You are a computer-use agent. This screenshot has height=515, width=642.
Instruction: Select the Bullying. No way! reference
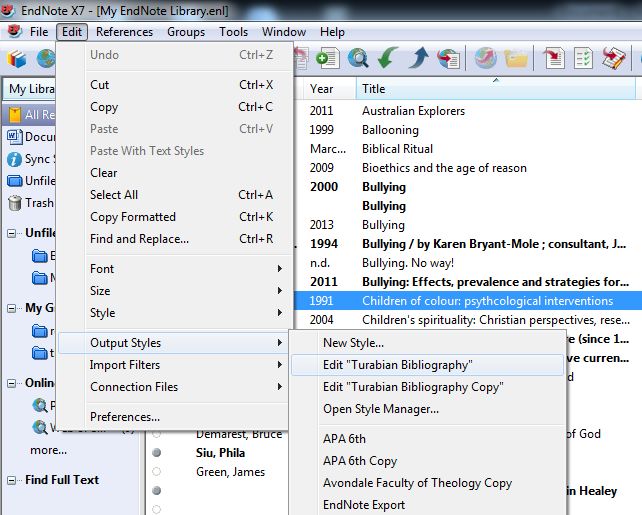(x=468, y=263)
